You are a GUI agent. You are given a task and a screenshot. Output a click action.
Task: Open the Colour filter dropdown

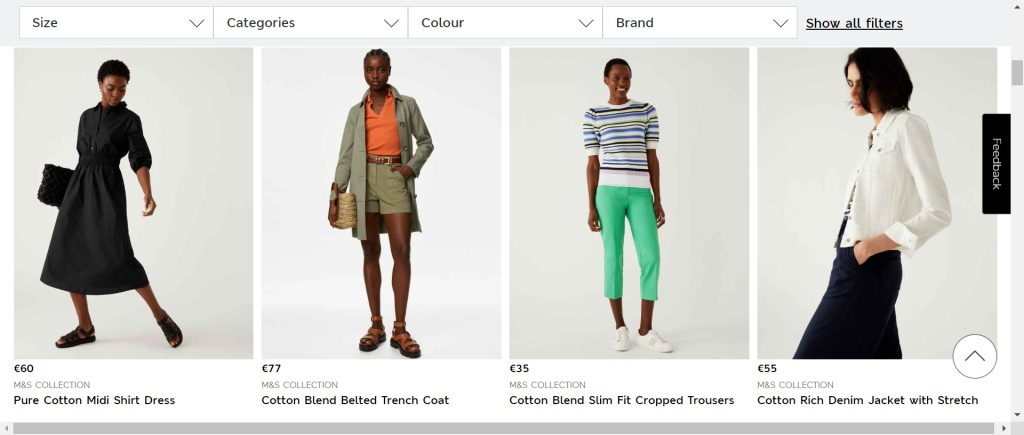pos(505,23)
